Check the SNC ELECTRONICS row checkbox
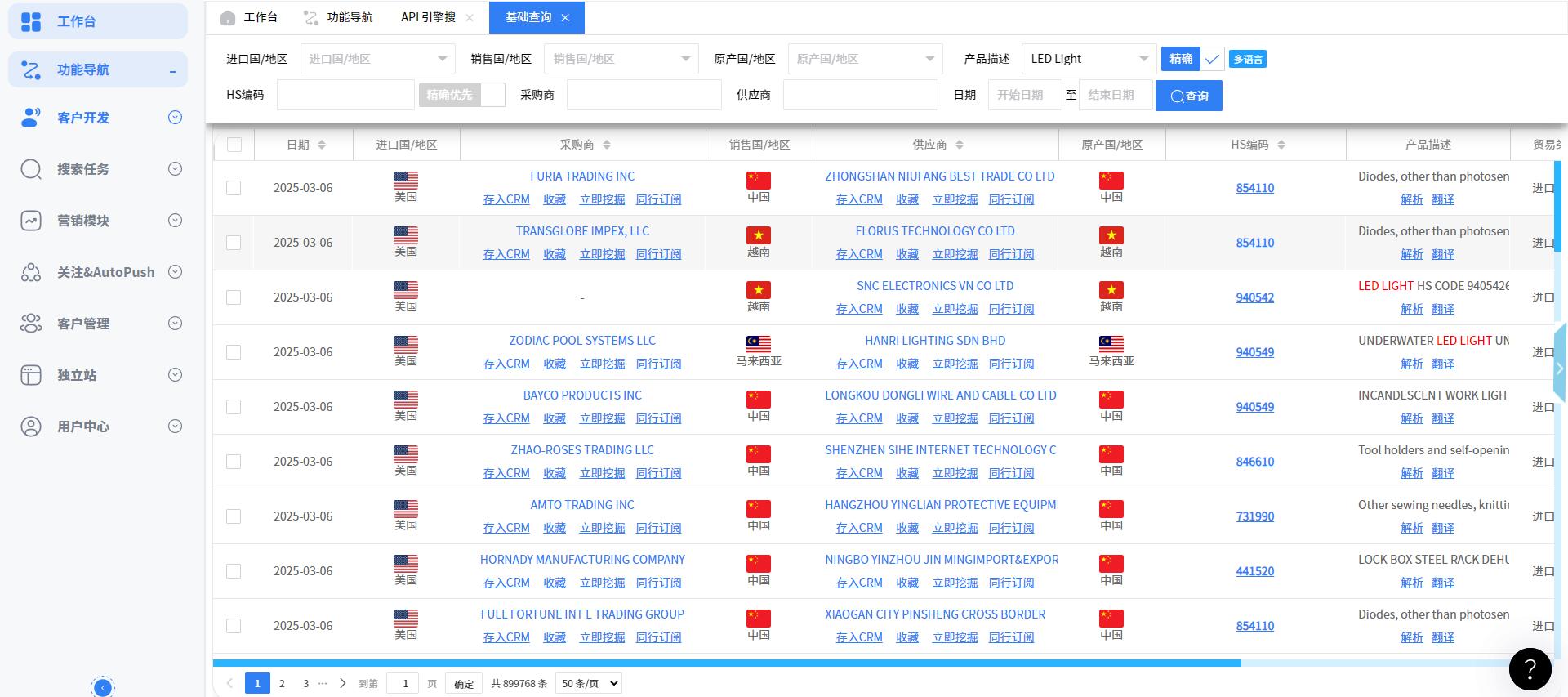This screenshot has height=697, width=1568. click(234, 297)
